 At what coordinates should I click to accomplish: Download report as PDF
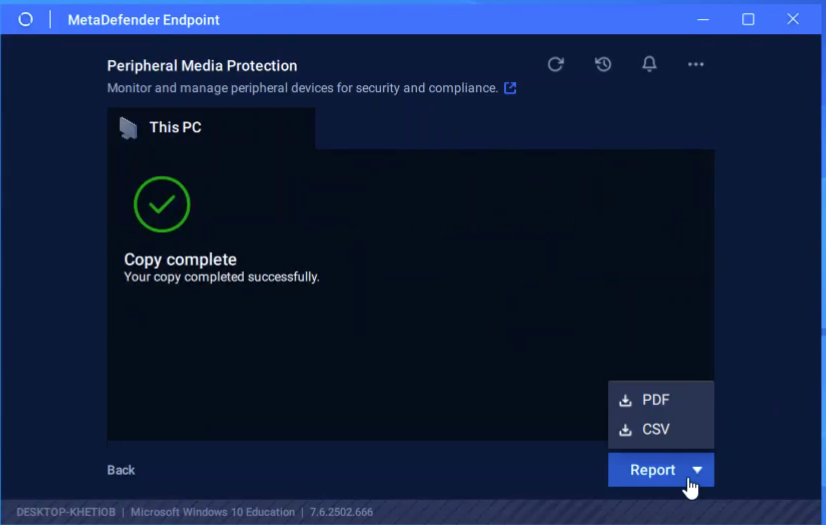coord(661,400)
